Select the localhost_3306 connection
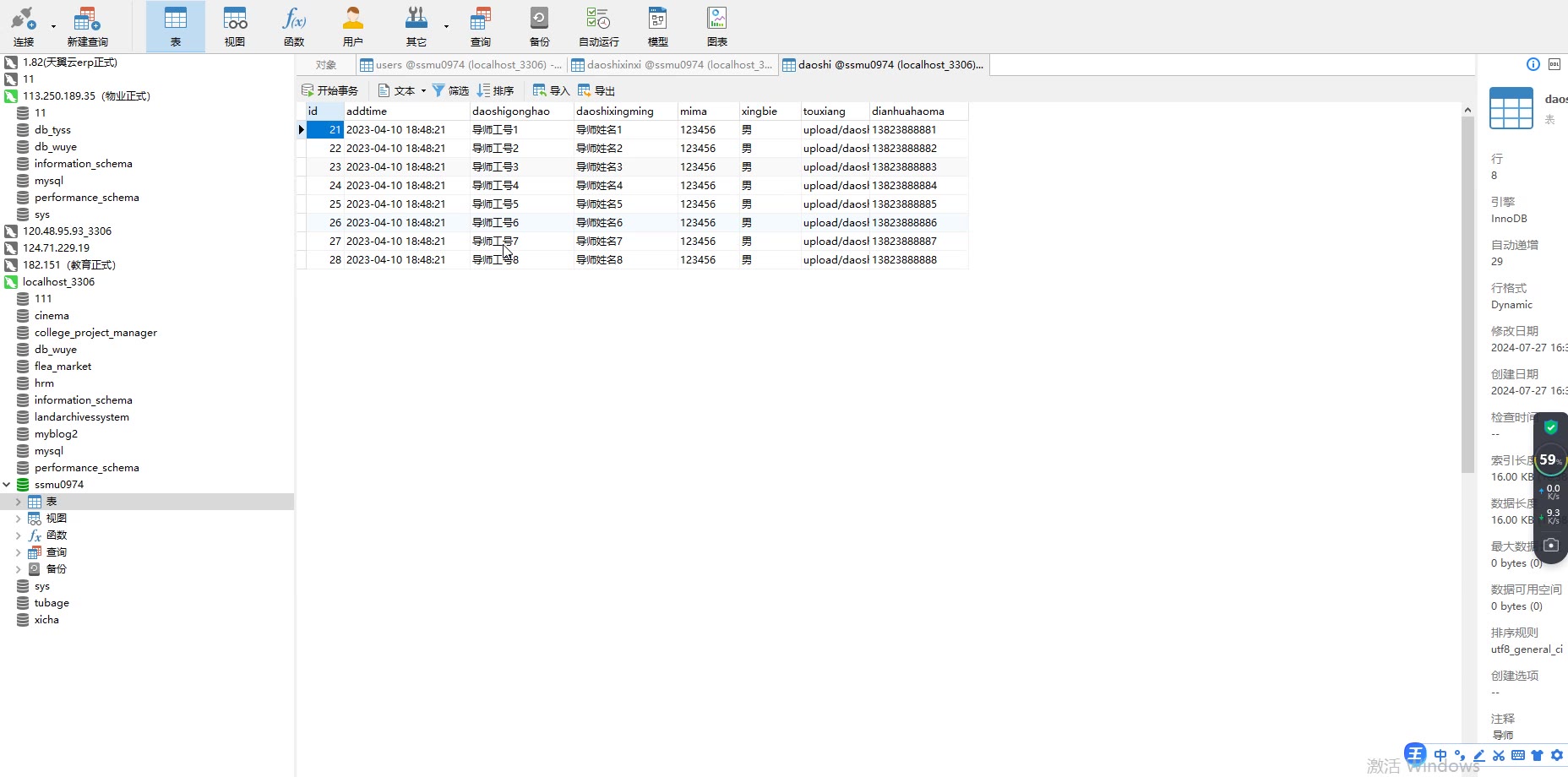This screenshot has height=777, width=1568. [58, 282]
